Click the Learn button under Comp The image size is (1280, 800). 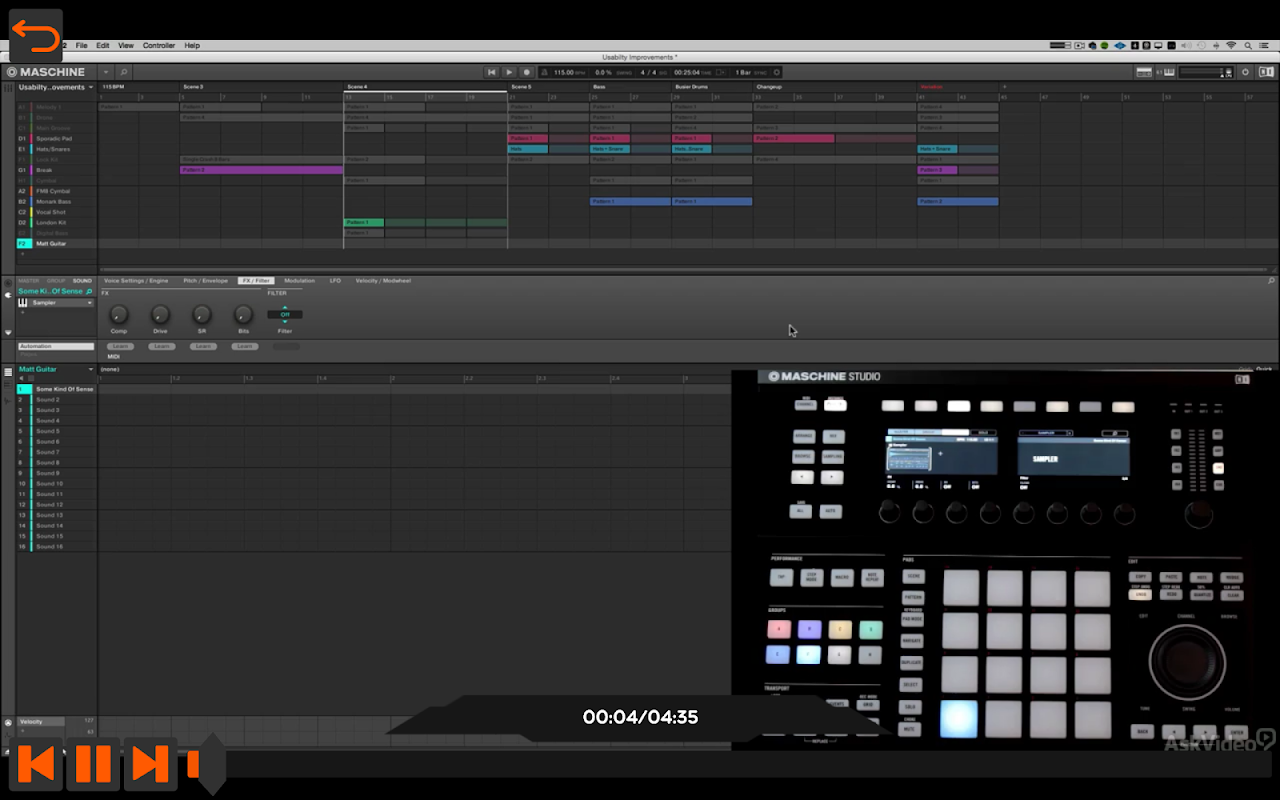click(119, 346)
